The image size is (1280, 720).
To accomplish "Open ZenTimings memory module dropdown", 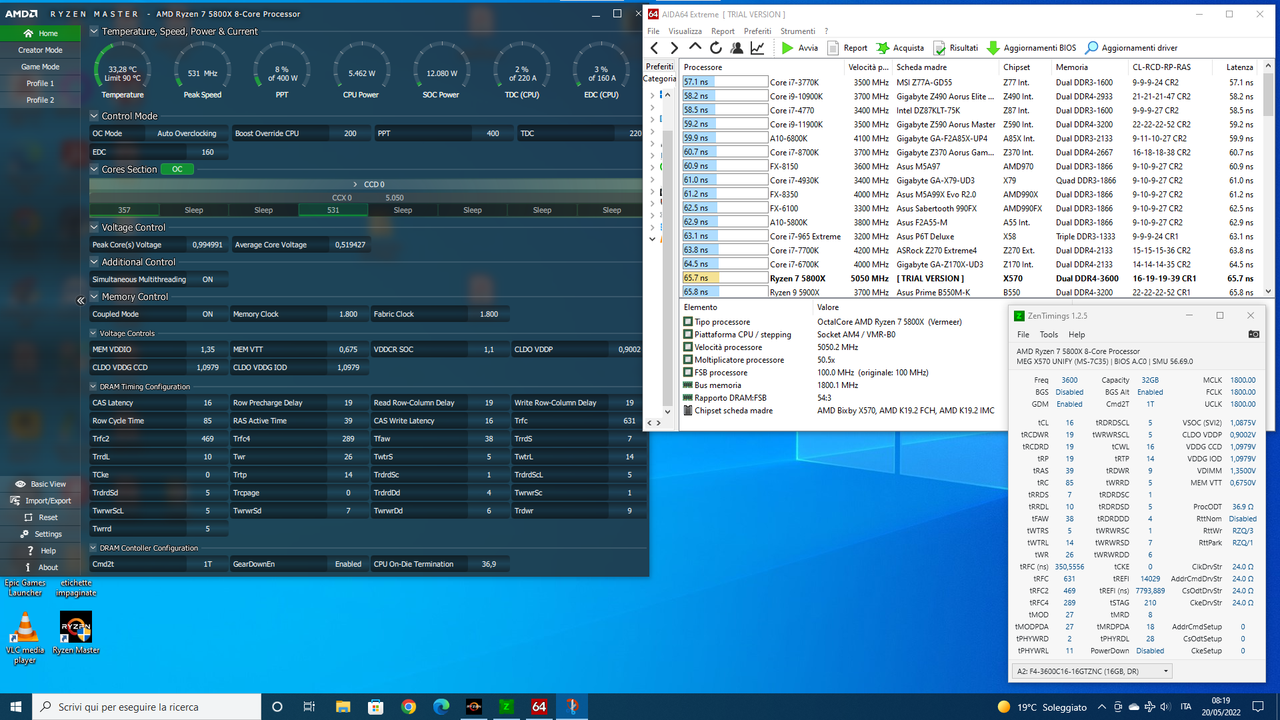I will pyautogui.click(x=1092, y=671).
